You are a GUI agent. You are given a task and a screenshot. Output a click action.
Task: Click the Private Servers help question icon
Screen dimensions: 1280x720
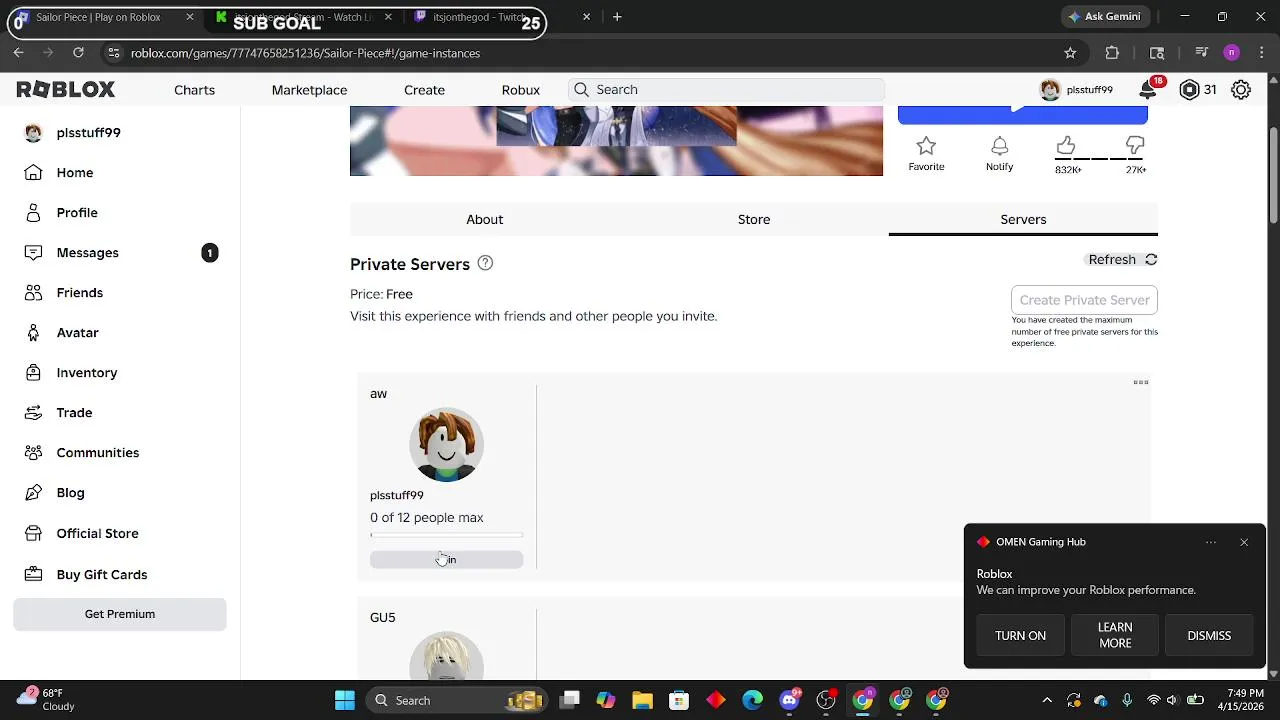click(485, 263)
